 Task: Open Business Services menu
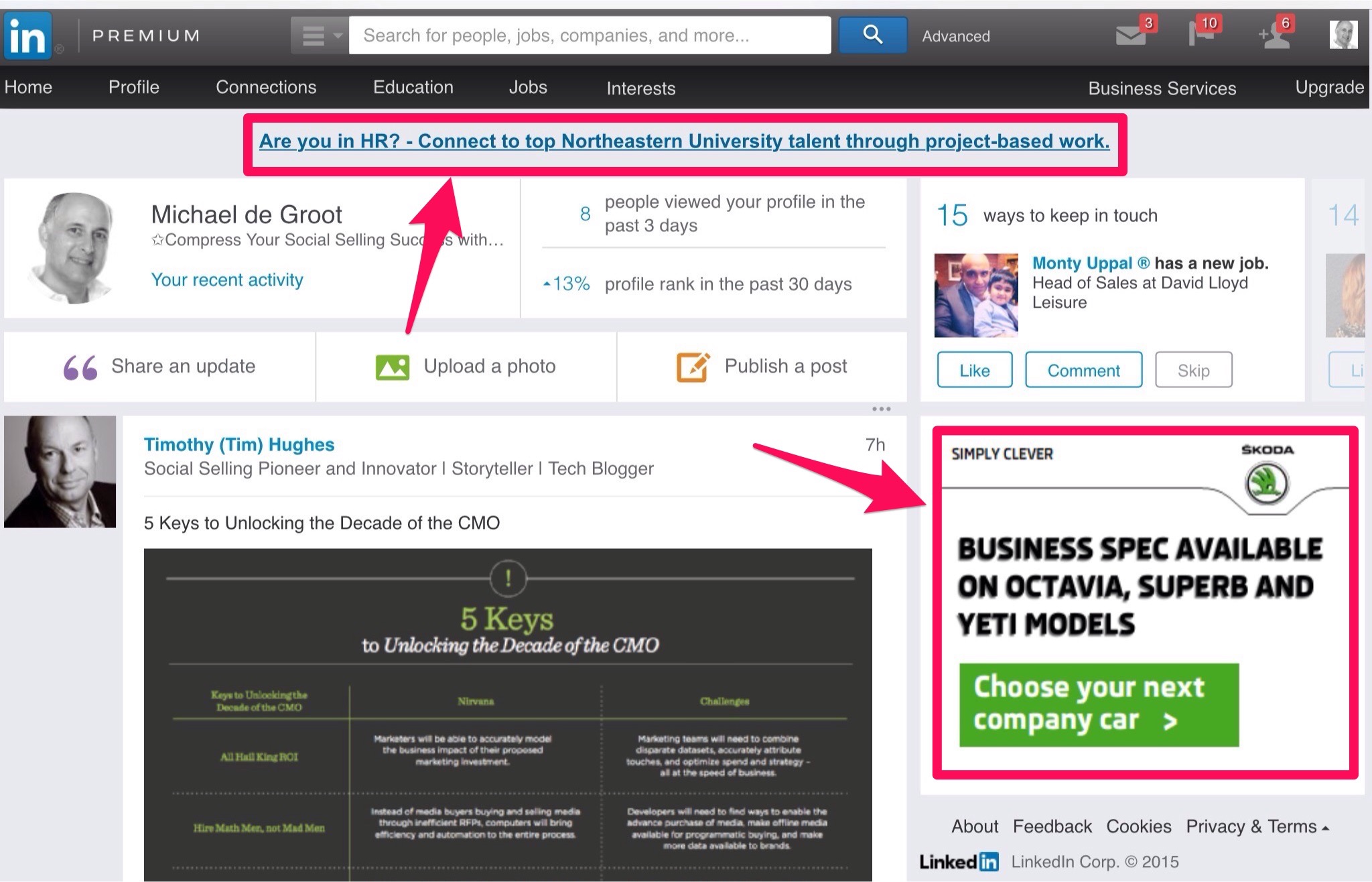(x=1162, y=88)
